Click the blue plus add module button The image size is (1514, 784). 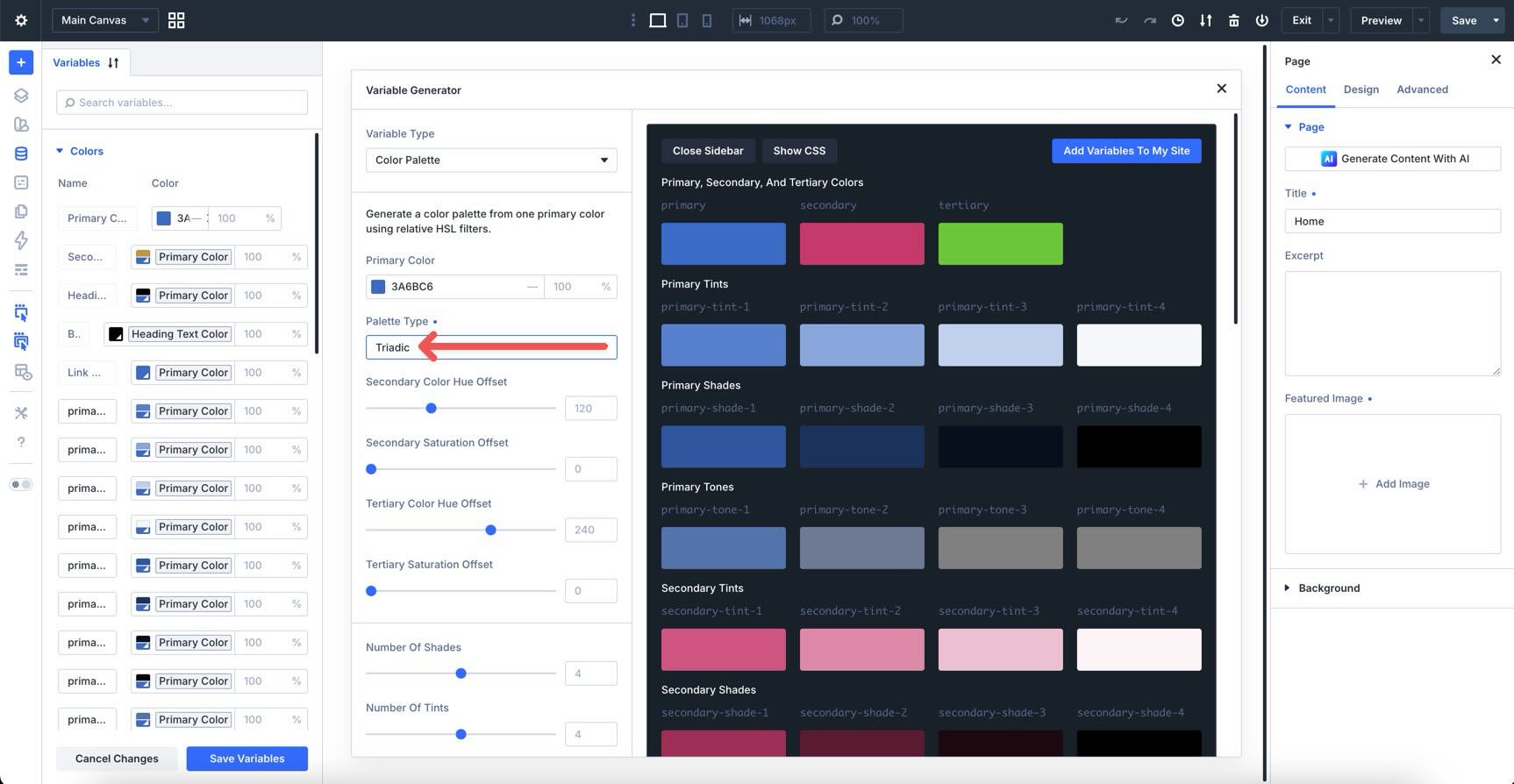(21, 62)
